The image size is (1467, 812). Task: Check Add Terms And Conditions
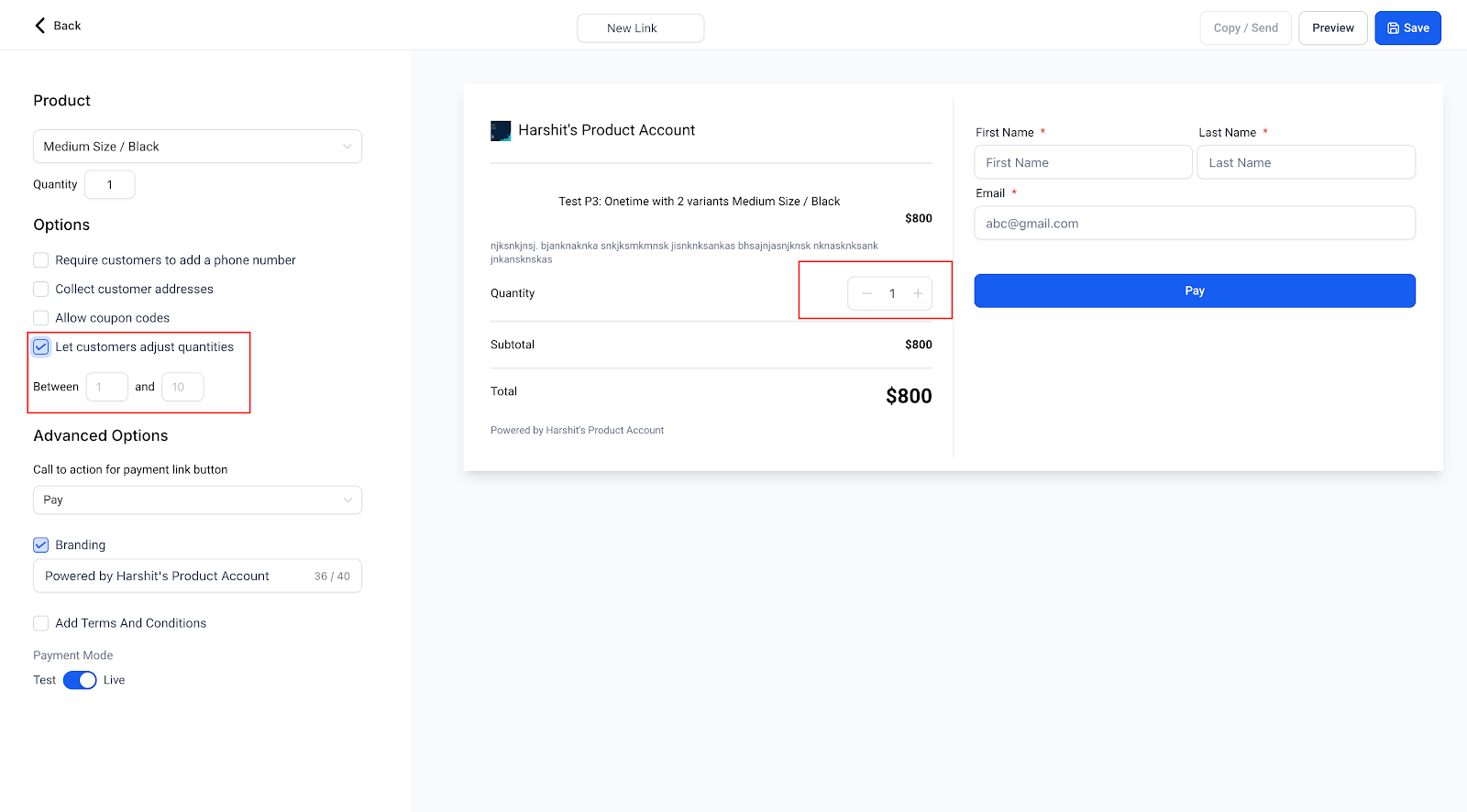(x=41, y=623)
